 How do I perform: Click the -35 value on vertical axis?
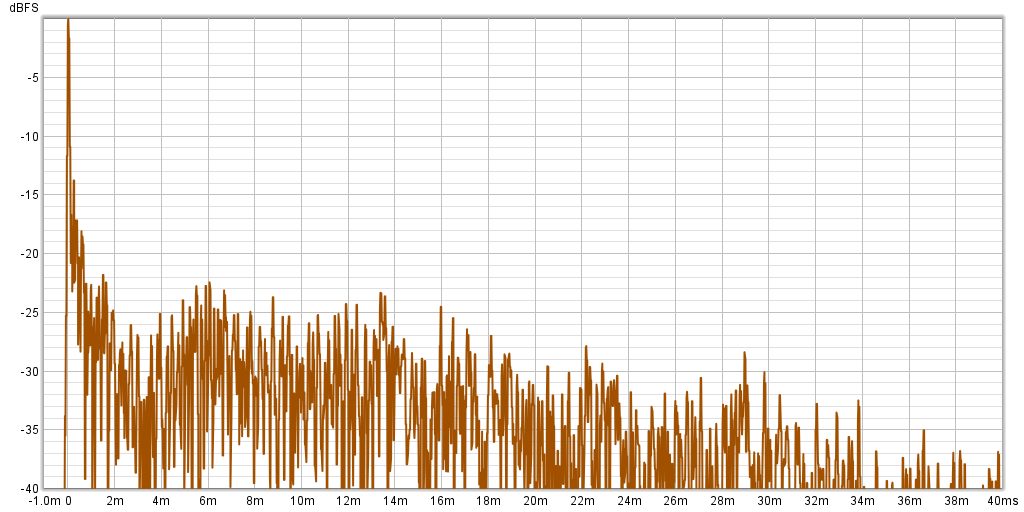[30, 430]
